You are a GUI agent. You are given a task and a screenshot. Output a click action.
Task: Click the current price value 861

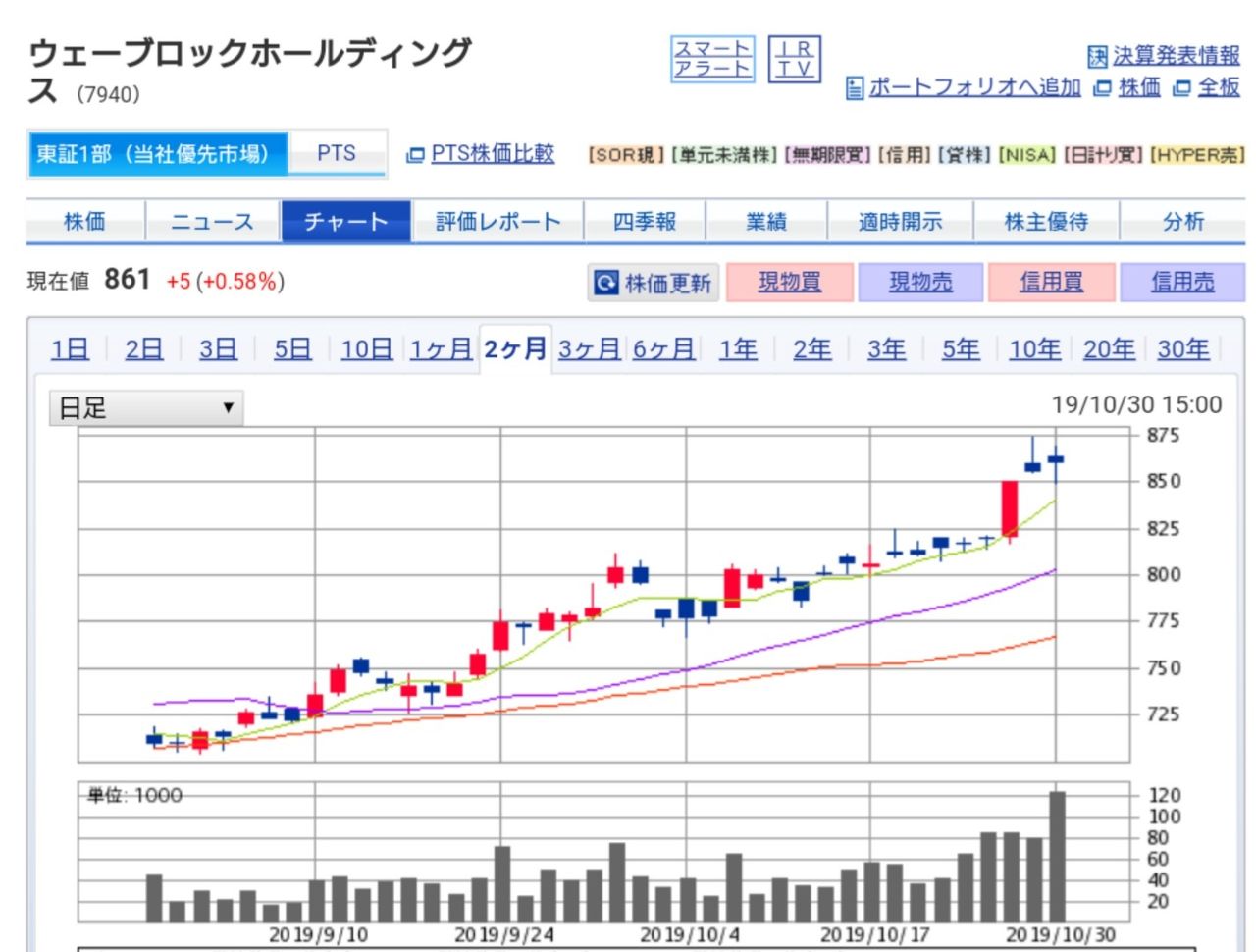[127, 280]
